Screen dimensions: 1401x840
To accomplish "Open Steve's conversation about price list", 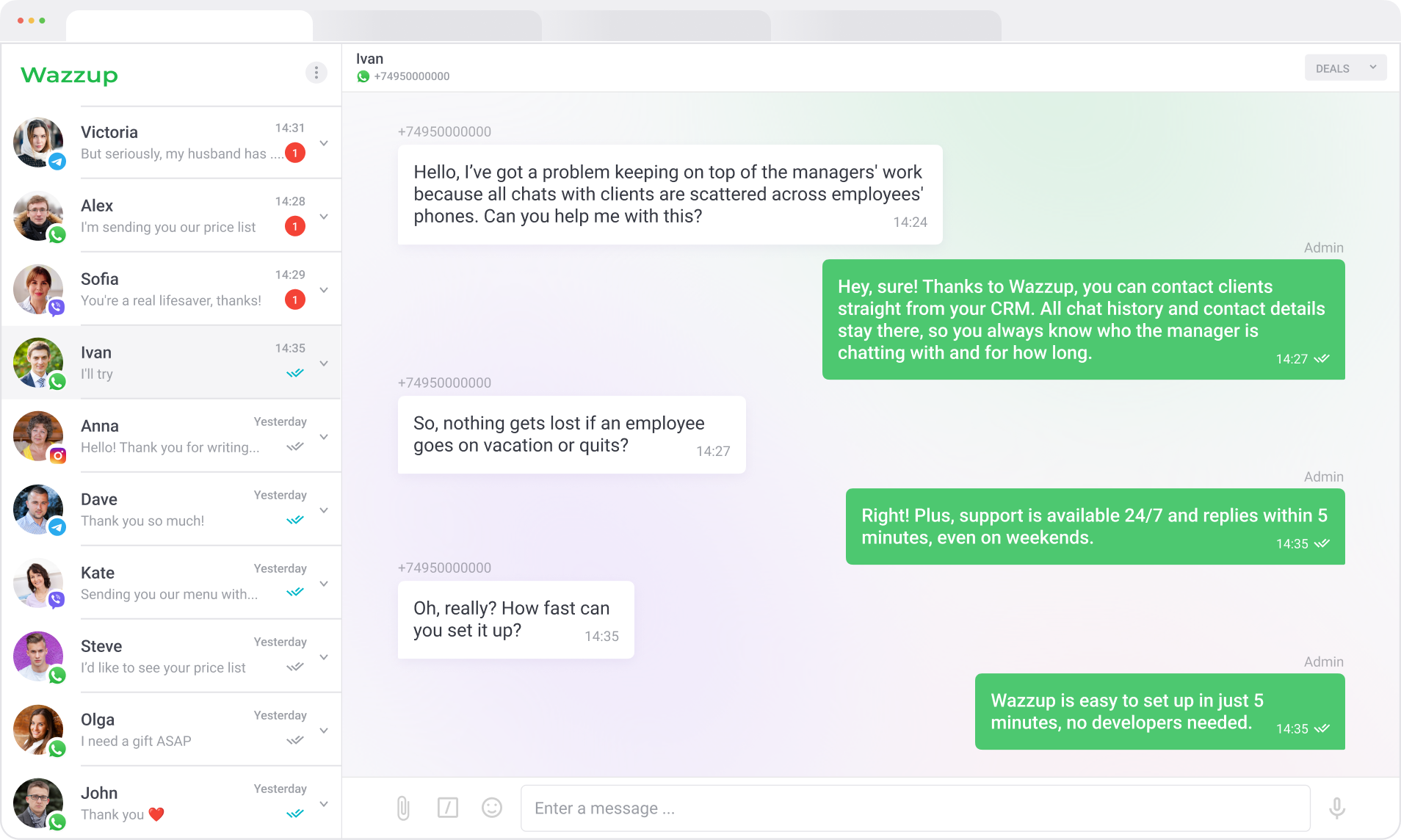I will (x=171, y=656).
